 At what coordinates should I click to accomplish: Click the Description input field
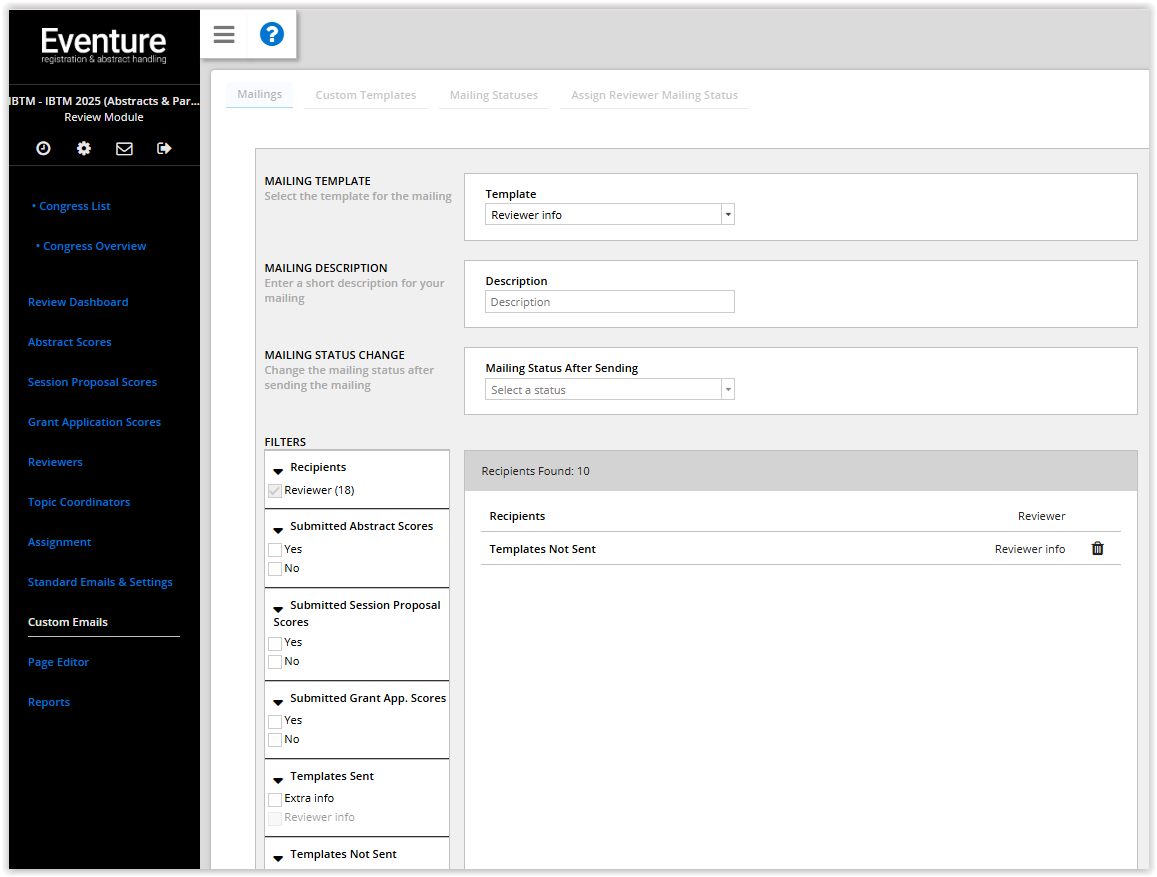[x=609, y=302]
